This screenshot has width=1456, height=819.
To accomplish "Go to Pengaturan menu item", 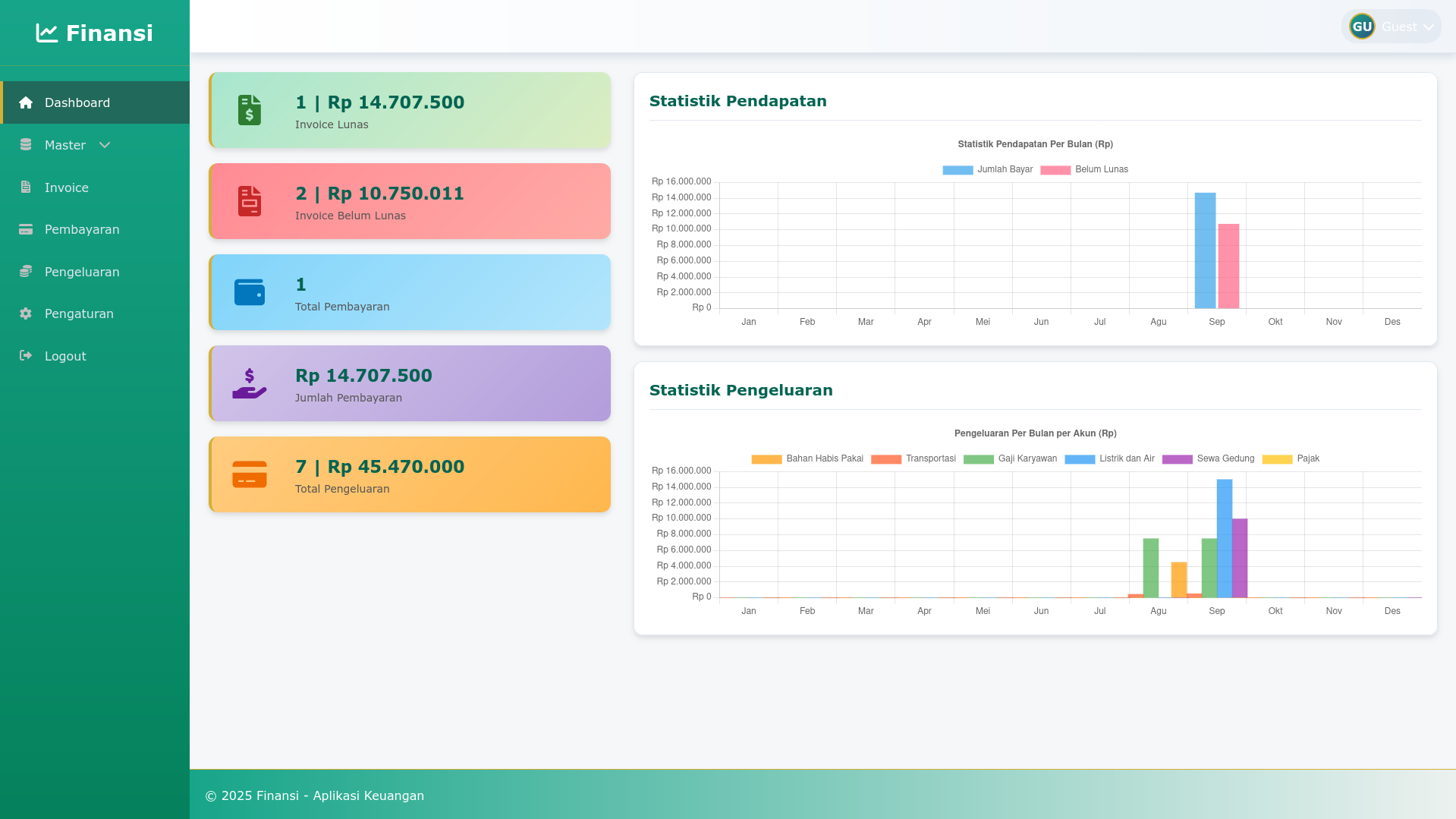I will coord(79,313).
